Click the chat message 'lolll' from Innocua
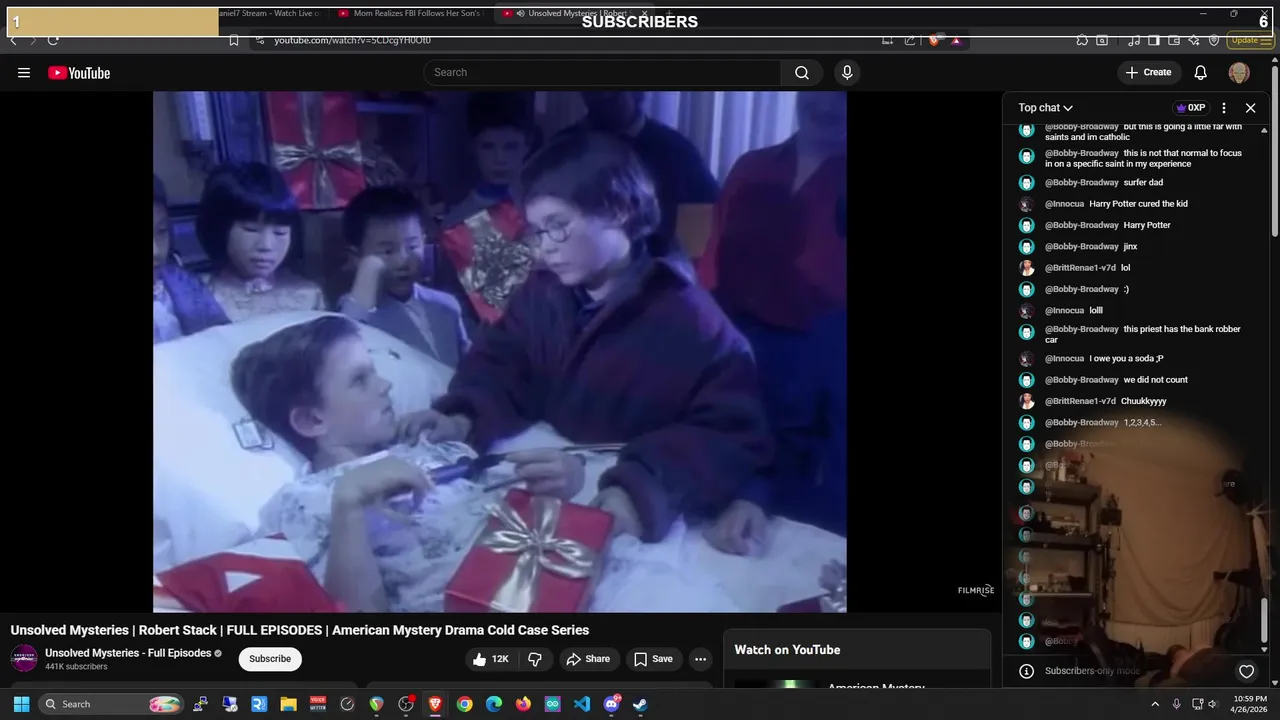The image size is (1280, 720). [1096, 311]
